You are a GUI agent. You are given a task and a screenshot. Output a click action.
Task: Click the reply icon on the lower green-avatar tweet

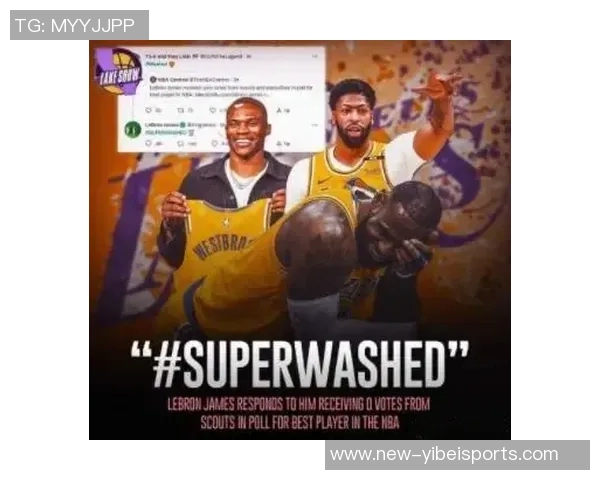(149, 144)
